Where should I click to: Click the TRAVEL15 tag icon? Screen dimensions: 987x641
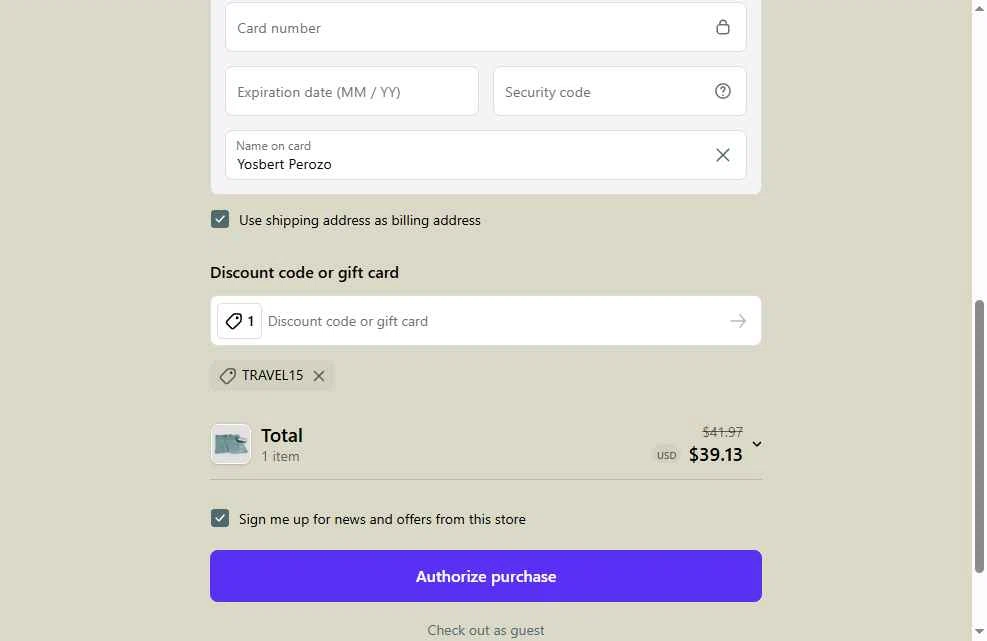[228, 376]
